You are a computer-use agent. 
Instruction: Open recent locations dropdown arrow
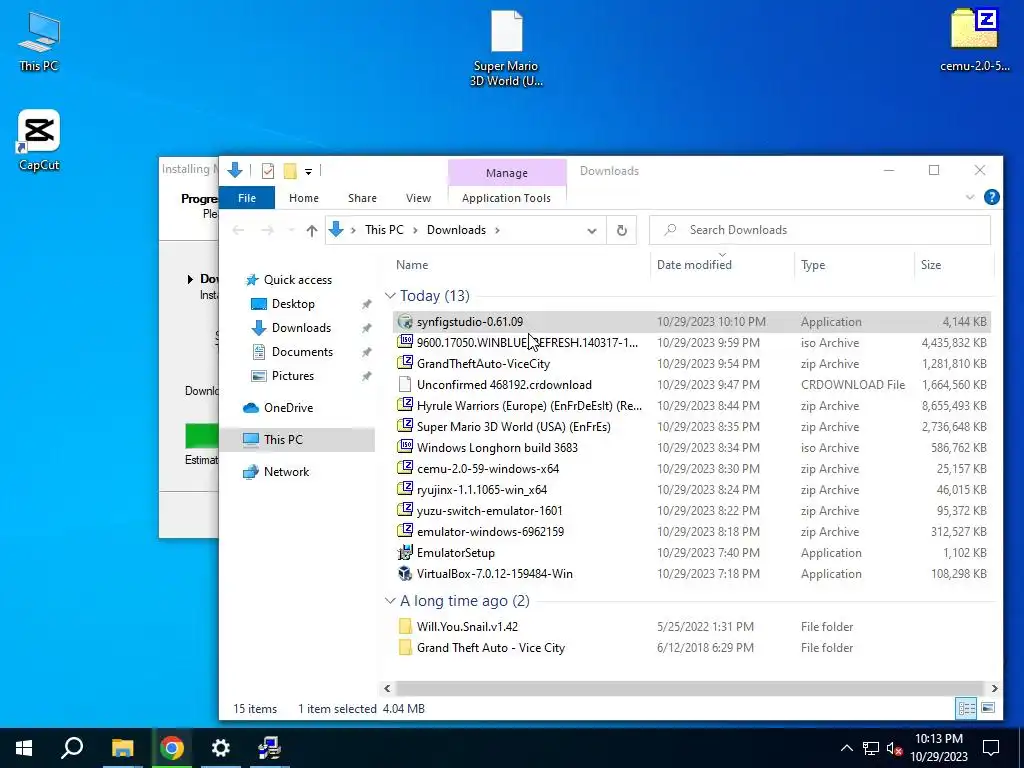coord(291,230)
